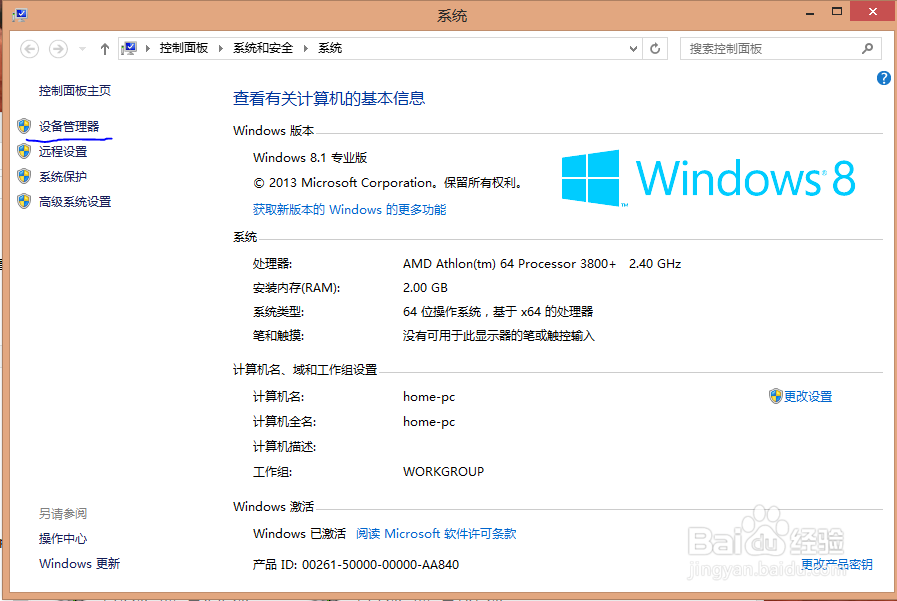Click the shield icon beside 设备管理器

point(24,126)
